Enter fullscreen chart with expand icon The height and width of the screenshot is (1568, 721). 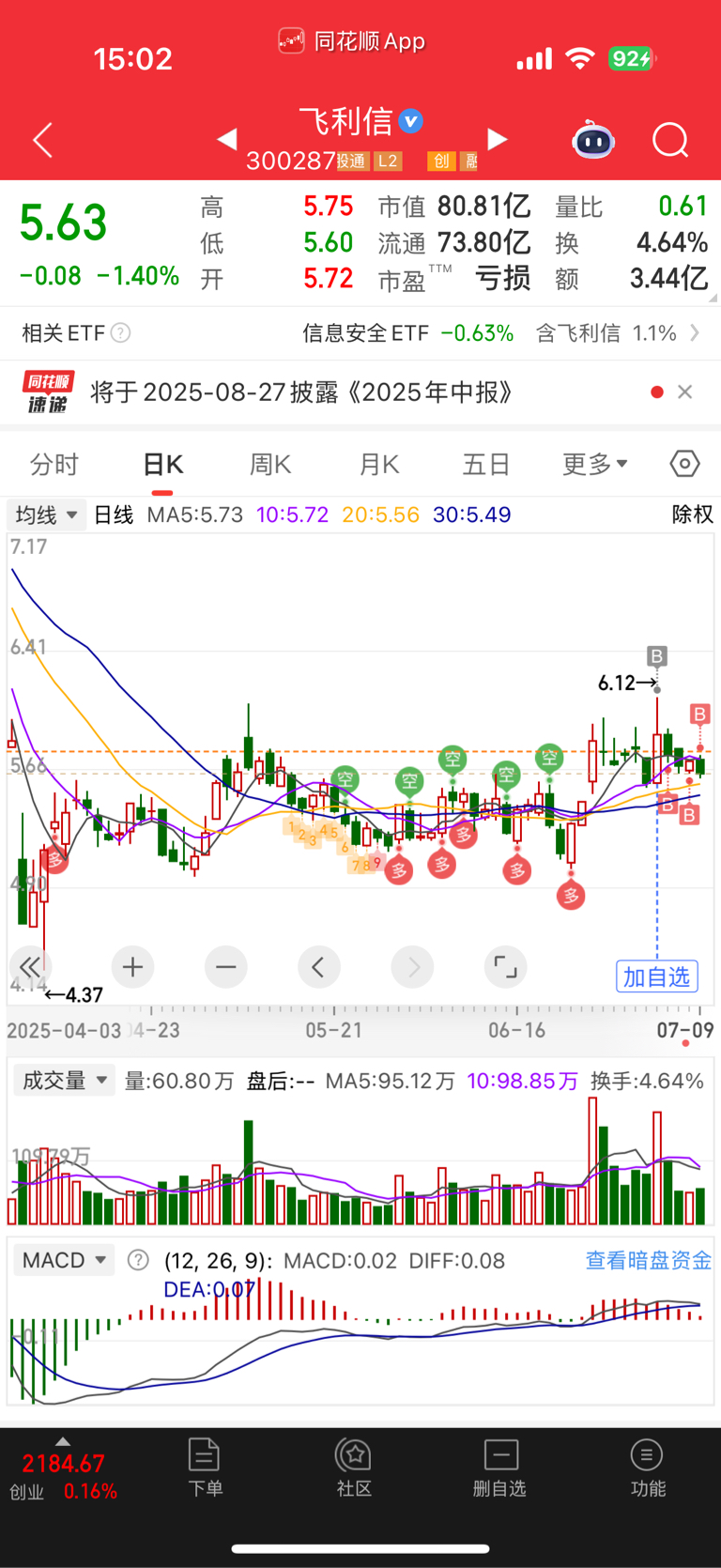pos(506,966)
